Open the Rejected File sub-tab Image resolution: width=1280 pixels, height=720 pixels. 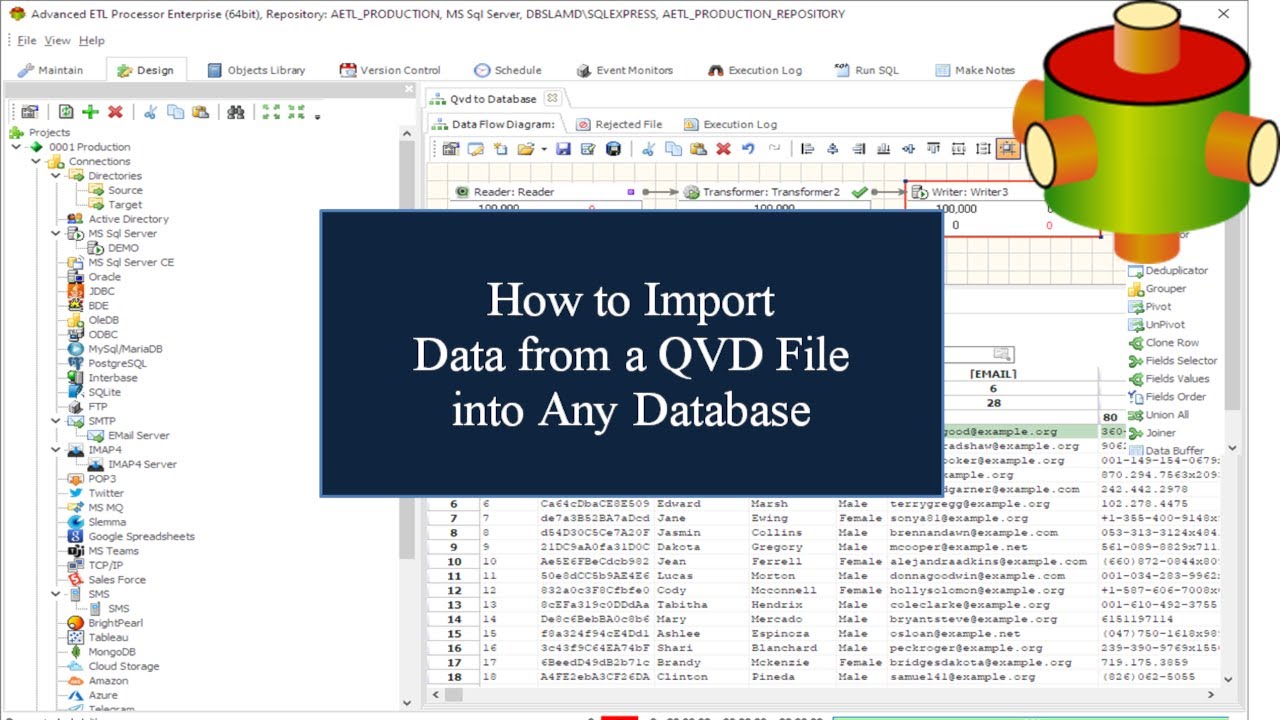coord(619,124)
